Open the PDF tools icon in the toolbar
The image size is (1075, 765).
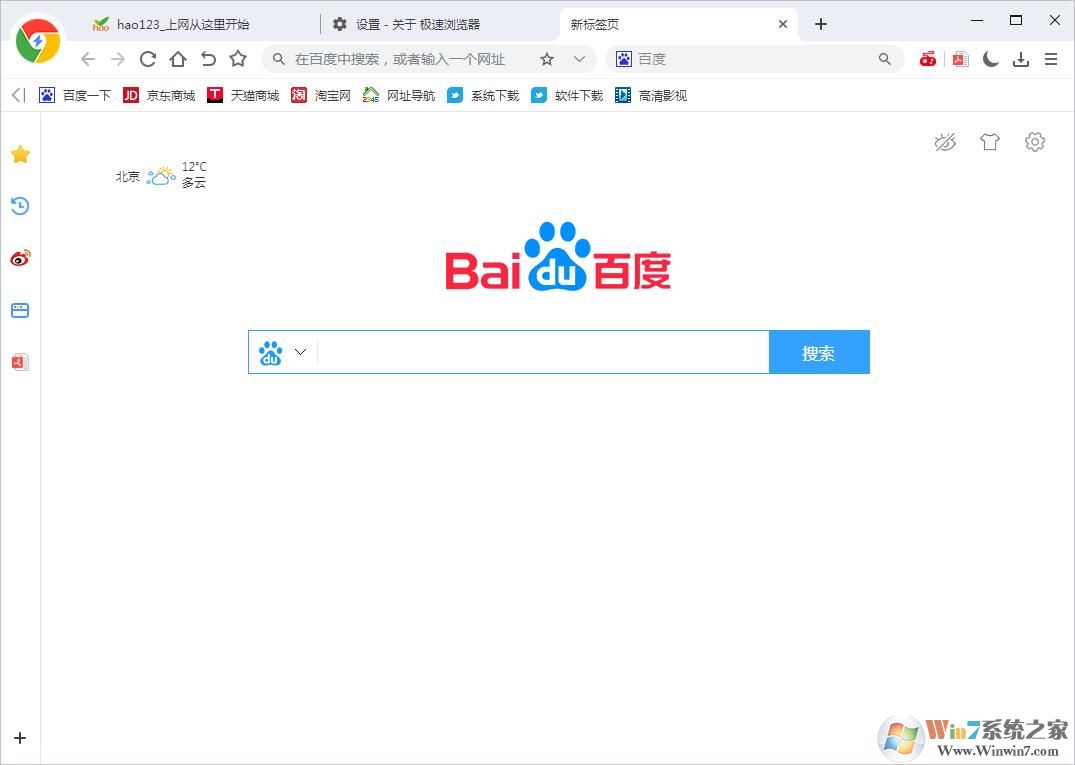pyautogui.click(x=959, y=59)
